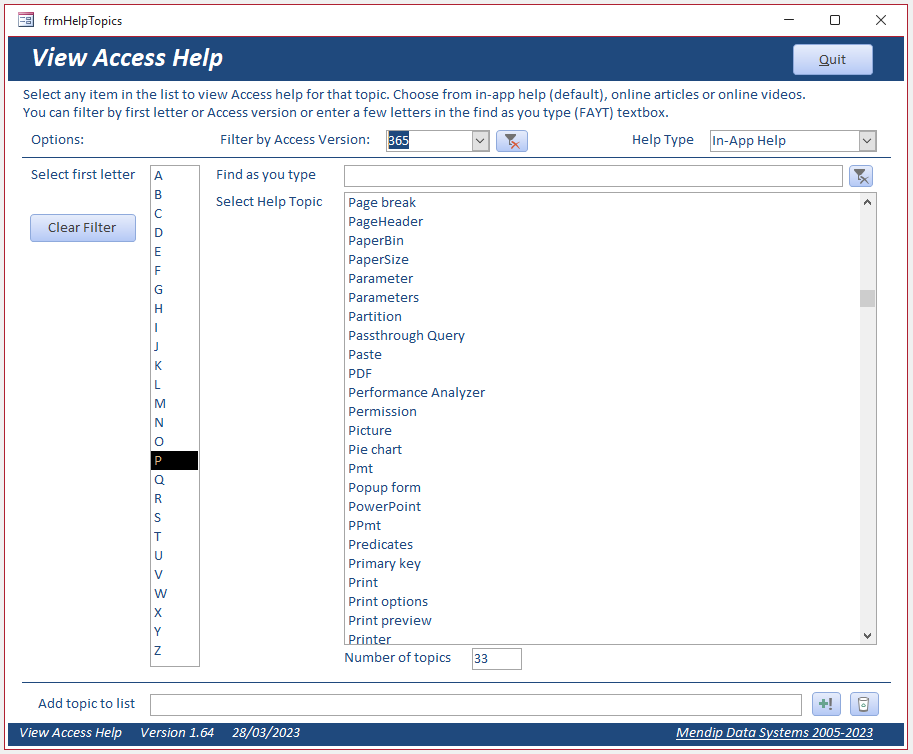913x754 pixels.
Task: Select highlighted letter P in letter list
Action: (x=174, y=461)
